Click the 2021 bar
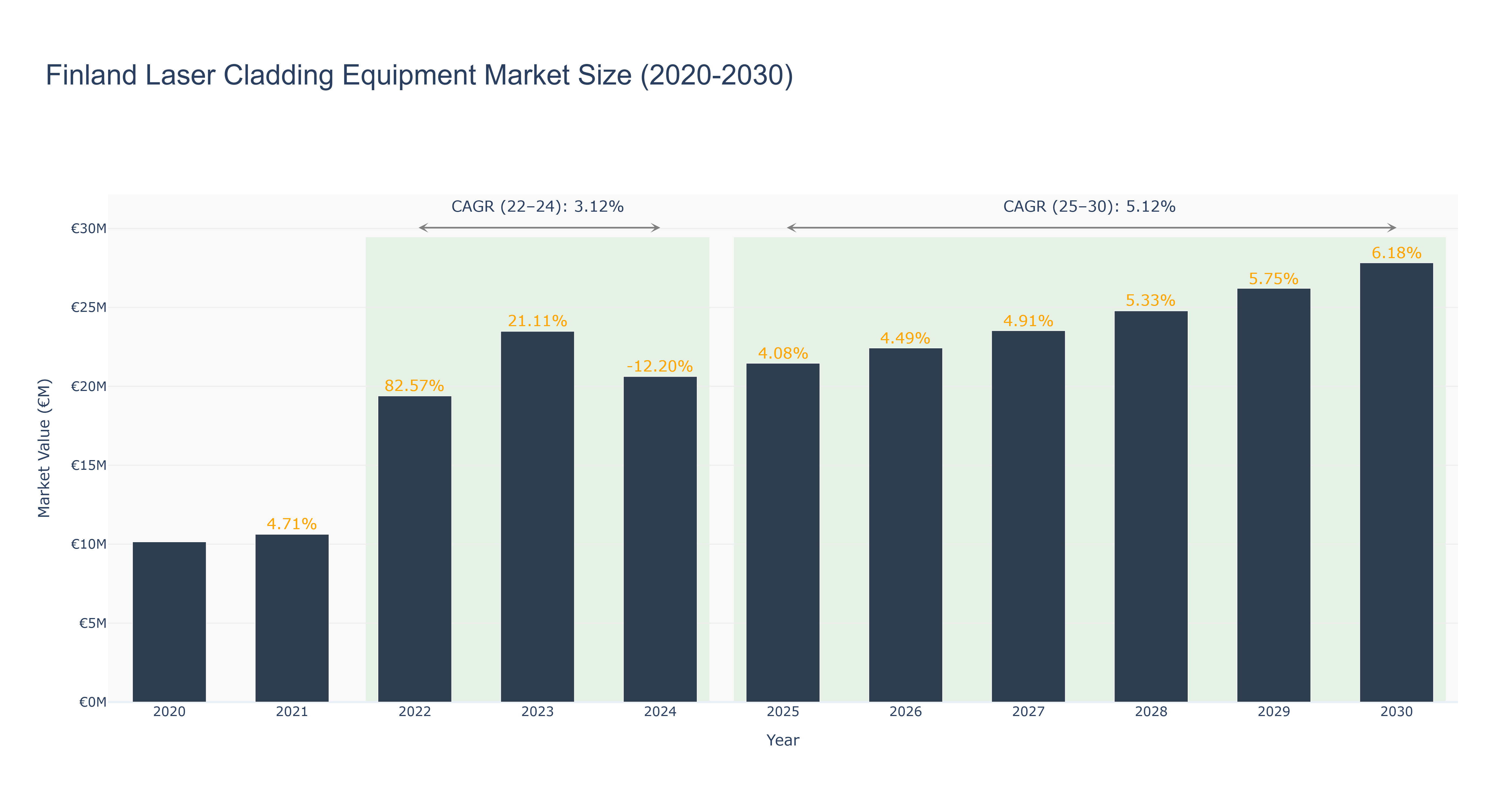 (292, 617)
